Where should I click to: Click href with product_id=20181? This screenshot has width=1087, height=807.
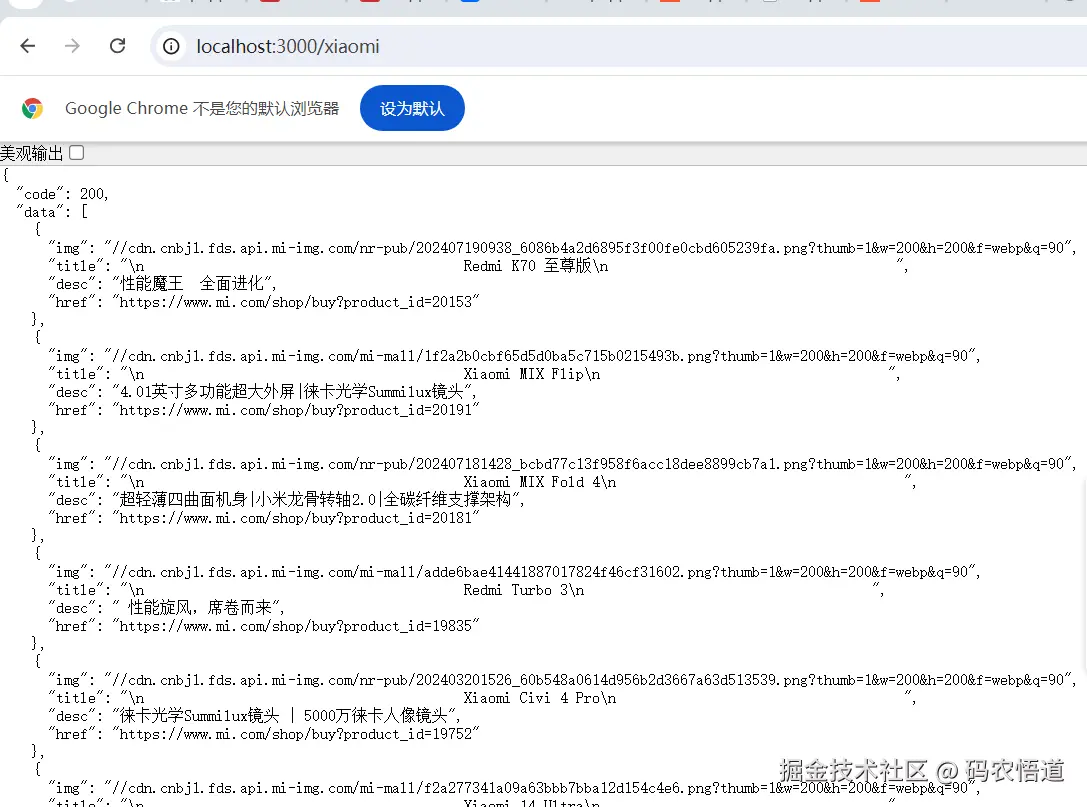[296, 519]
